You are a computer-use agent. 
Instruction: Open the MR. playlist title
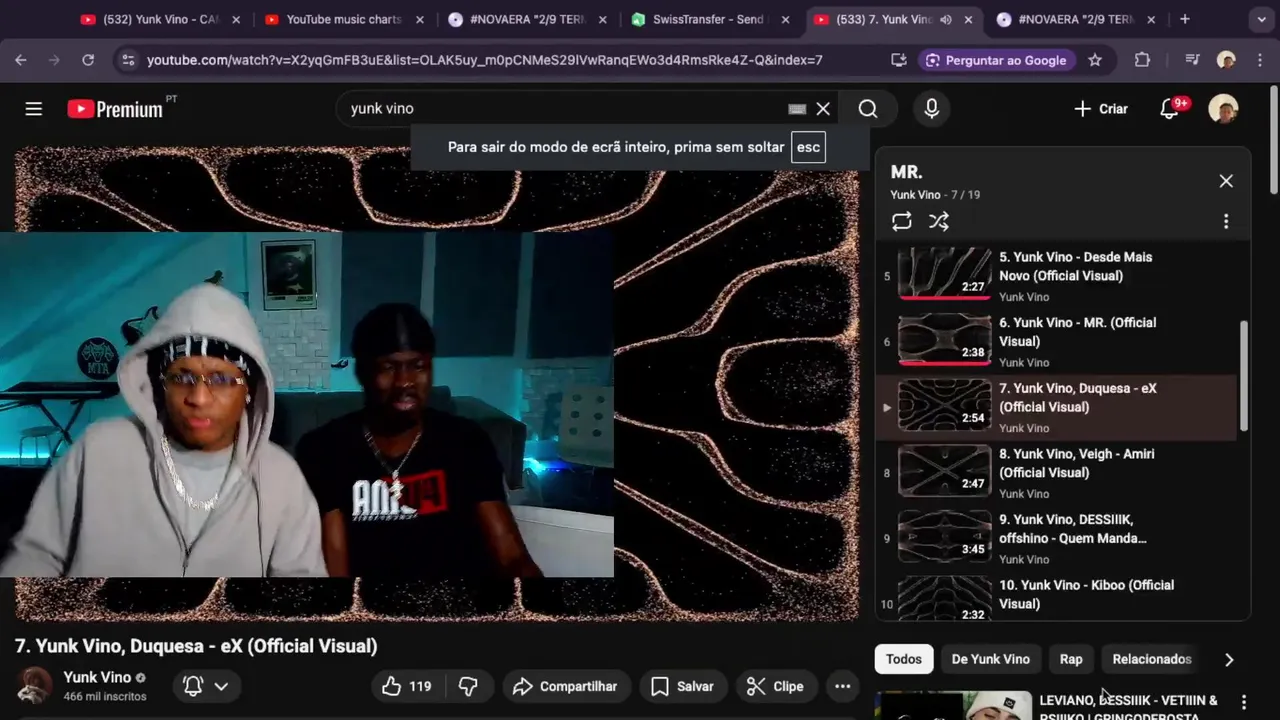pyautogui.click(x=907, y=172)
